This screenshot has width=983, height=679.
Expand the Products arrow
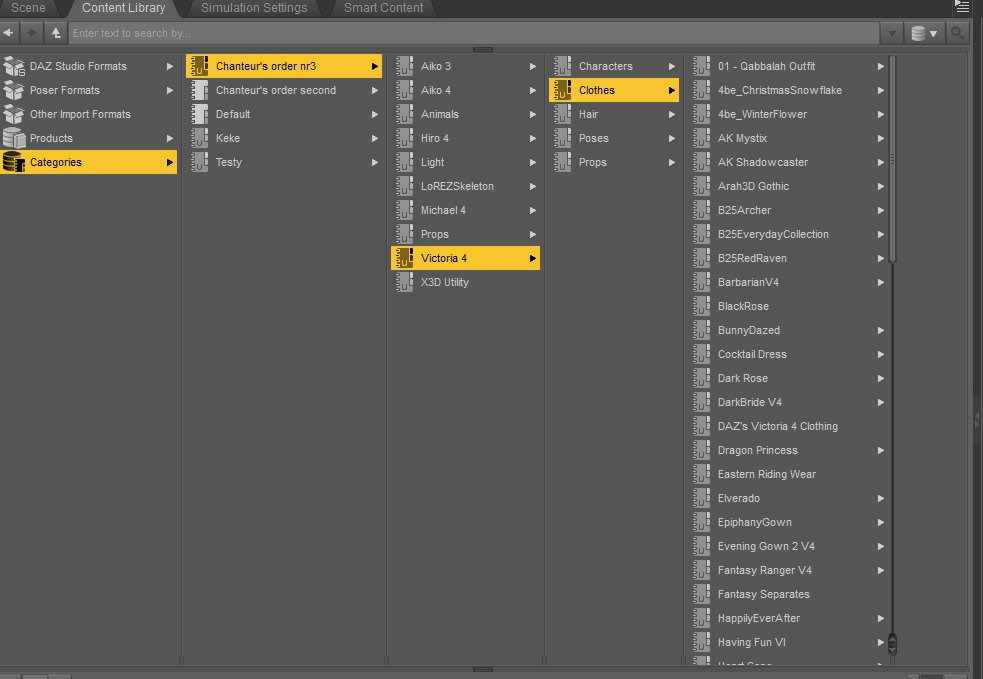[x=169, y=138]
